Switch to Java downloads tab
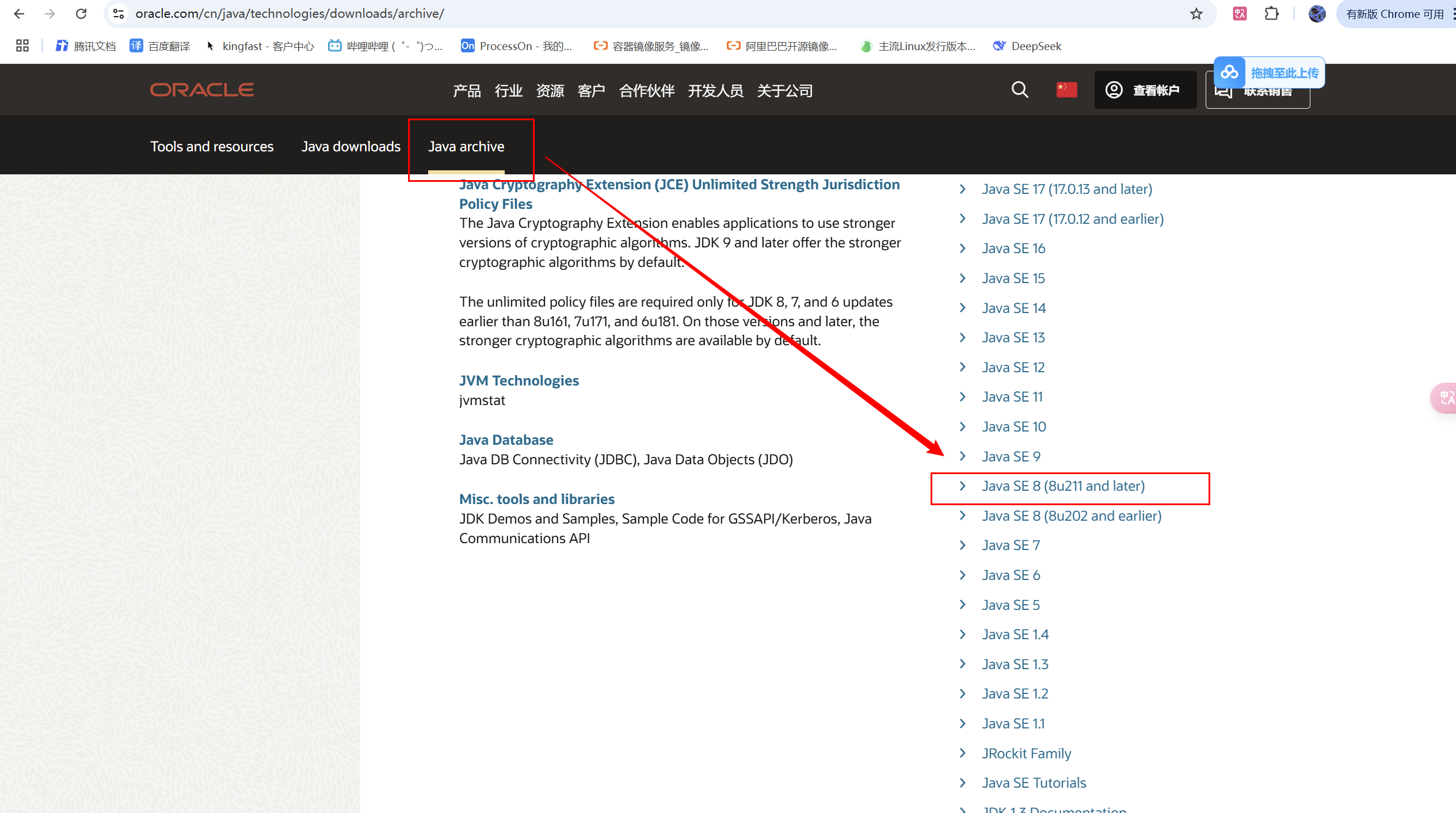 pos(350,147)
